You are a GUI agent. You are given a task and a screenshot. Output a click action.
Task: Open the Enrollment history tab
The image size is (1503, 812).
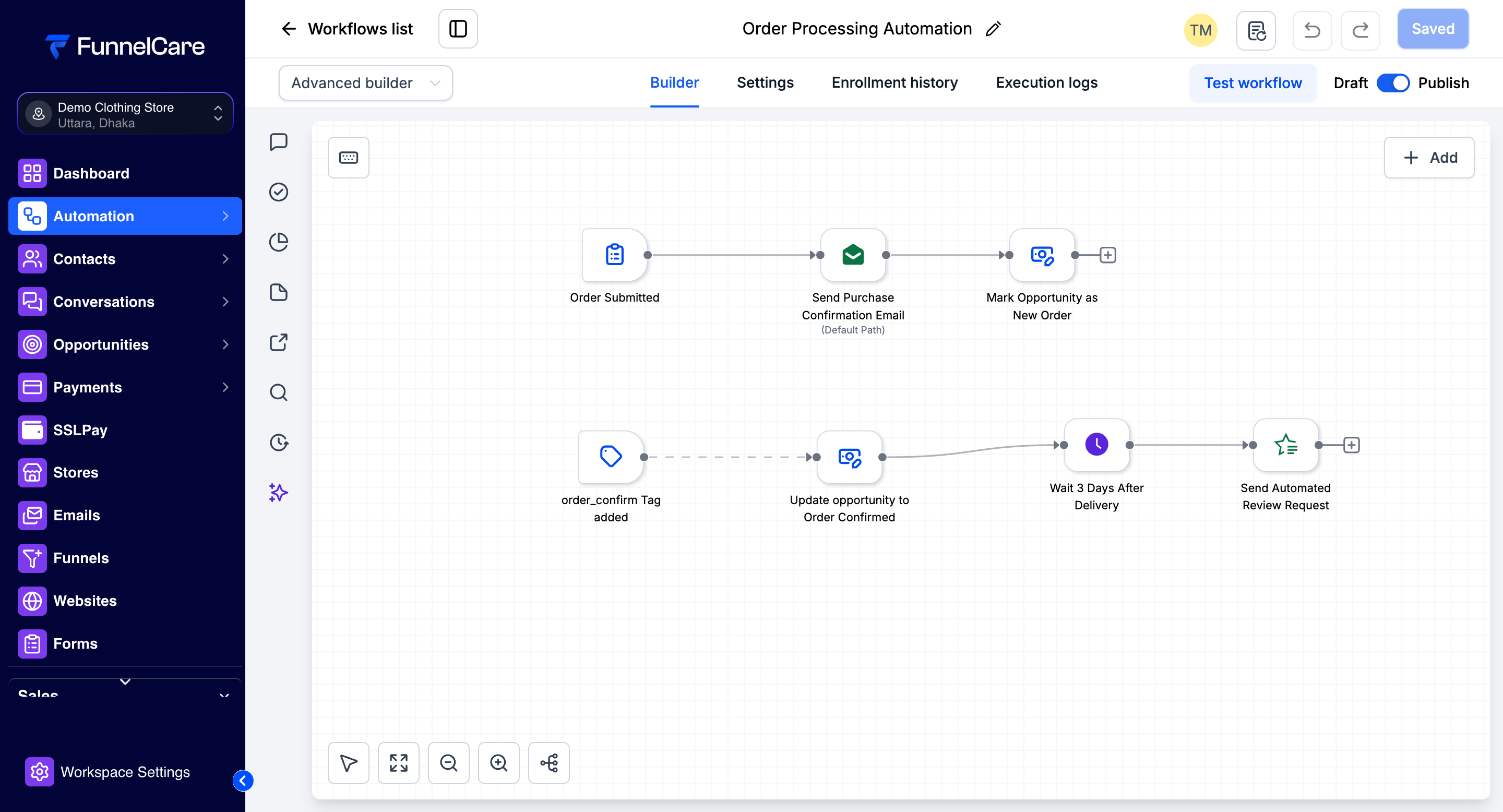[894, 83]
